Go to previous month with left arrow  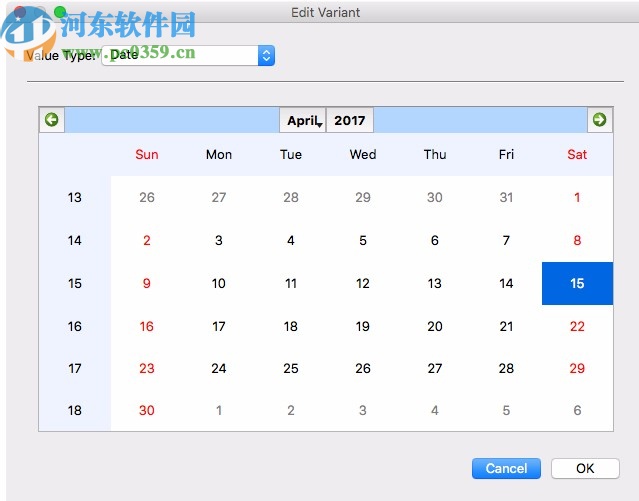click(52, 120)
